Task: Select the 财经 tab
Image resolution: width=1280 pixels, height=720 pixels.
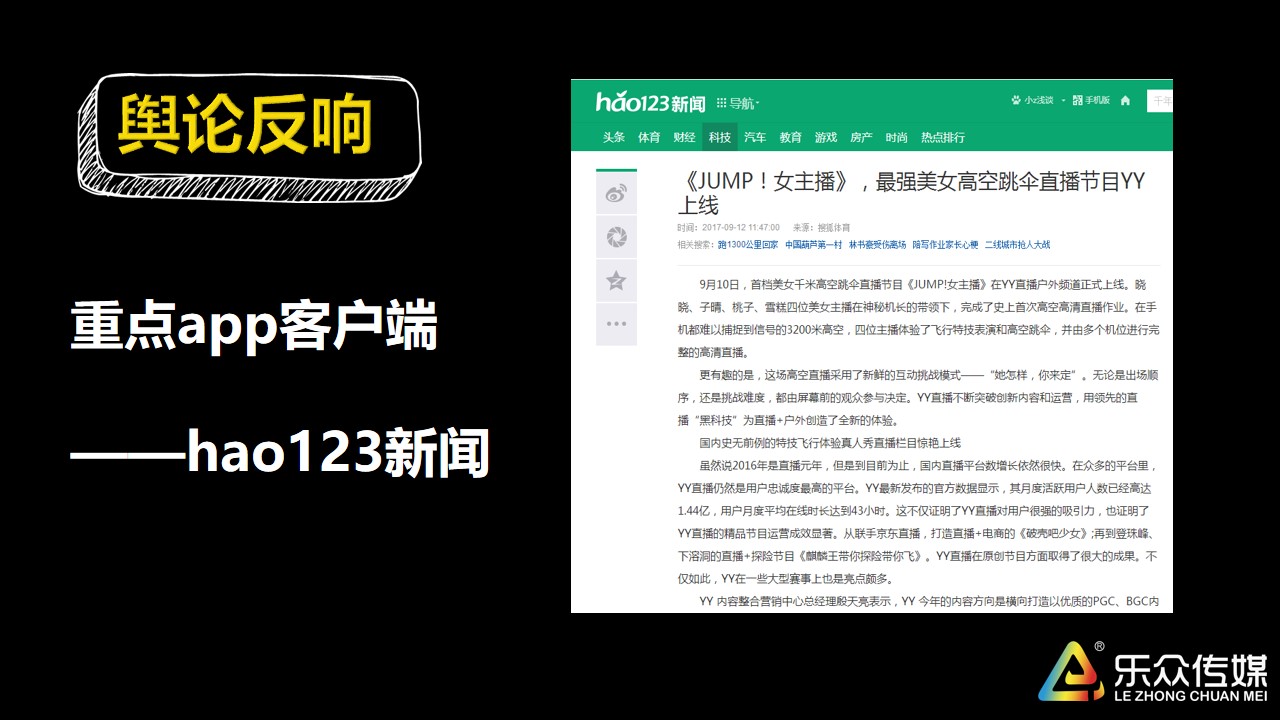Action: (x=684, y=137)
